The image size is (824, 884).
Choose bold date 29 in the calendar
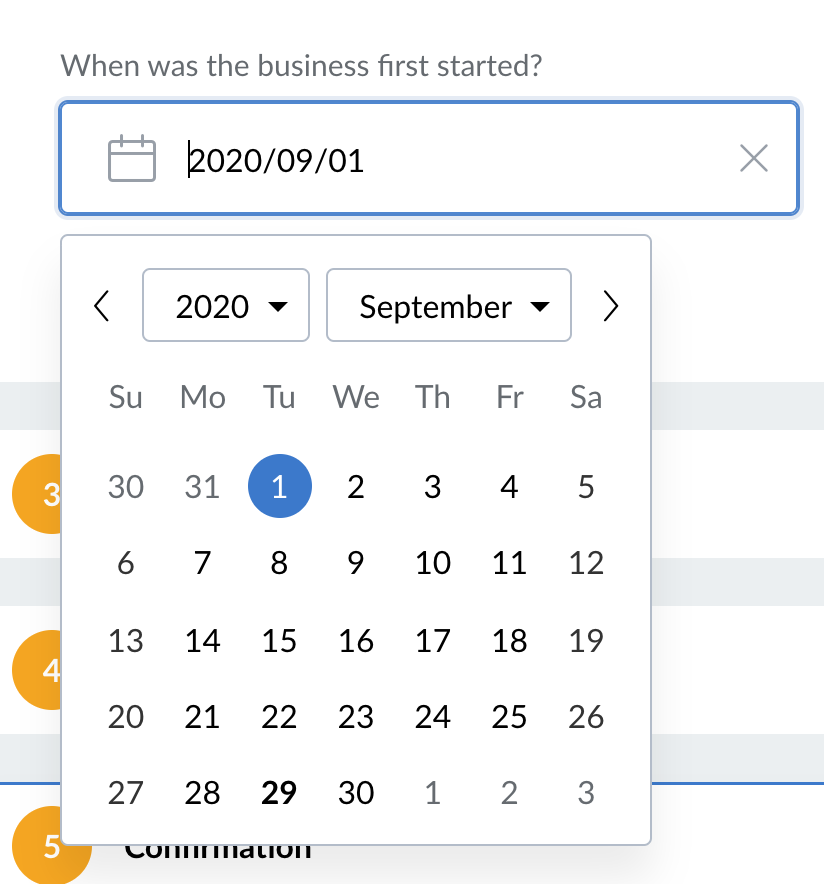pyautogui.click(x=280, y=793)
